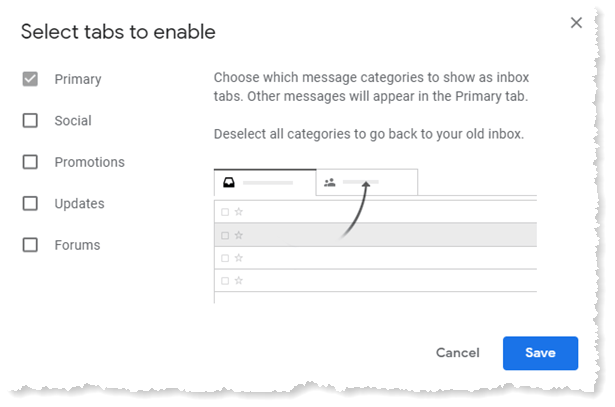Image resolution: width=615 pixels, height=407 pixels.
Task: Click the star in first preview row
Action: (239, 212)
